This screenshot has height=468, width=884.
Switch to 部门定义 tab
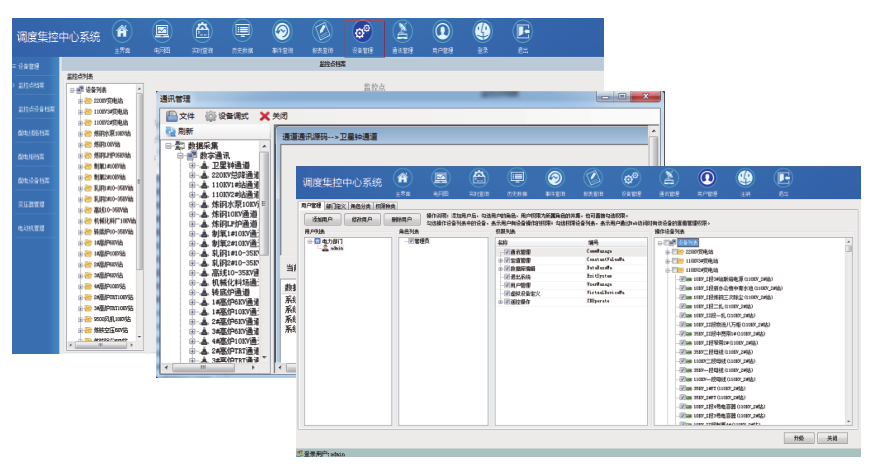click(x=336, y=205)
